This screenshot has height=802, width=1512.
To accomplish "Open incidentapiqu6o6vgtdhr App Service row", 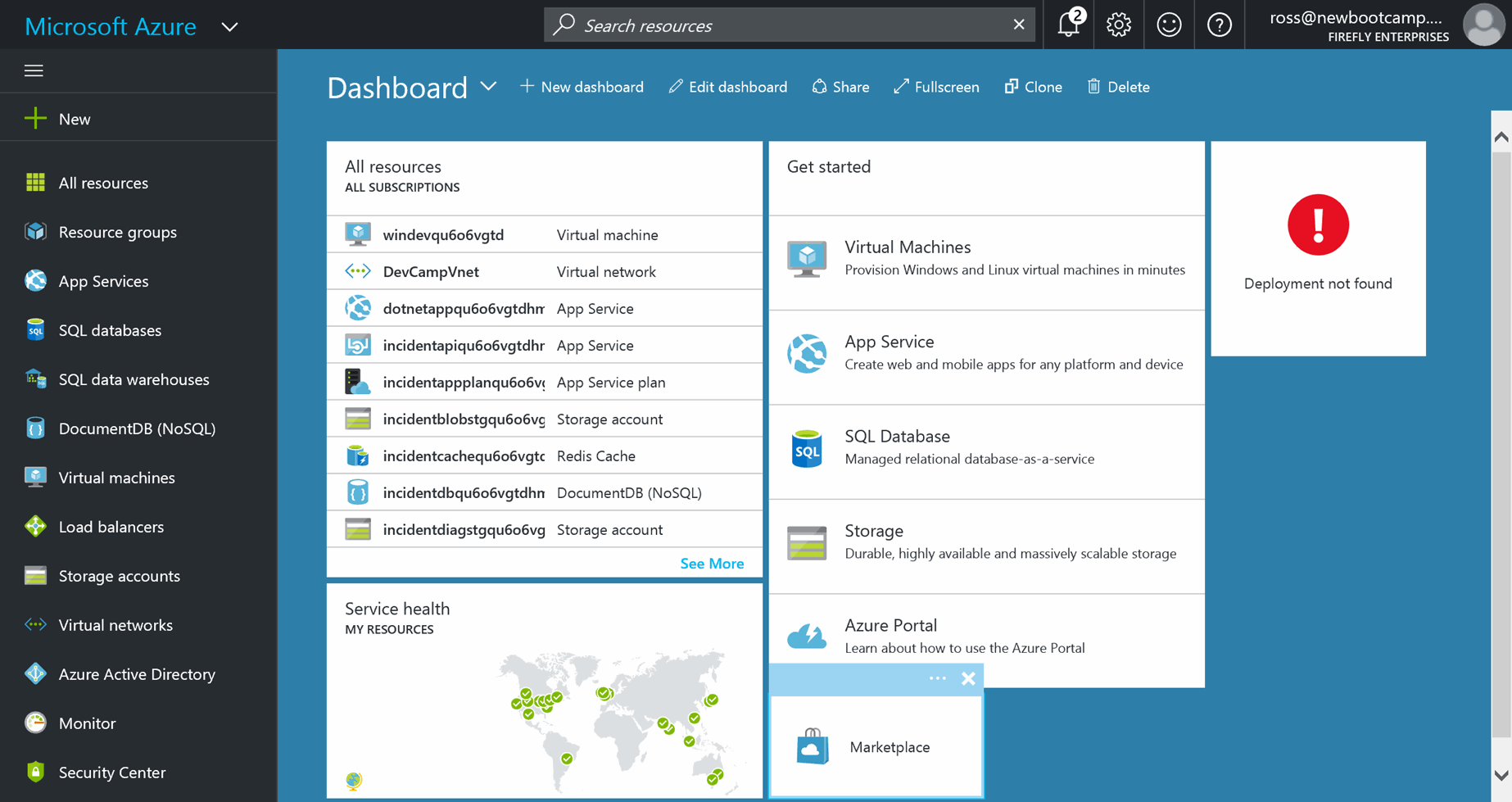I will 545,345.
